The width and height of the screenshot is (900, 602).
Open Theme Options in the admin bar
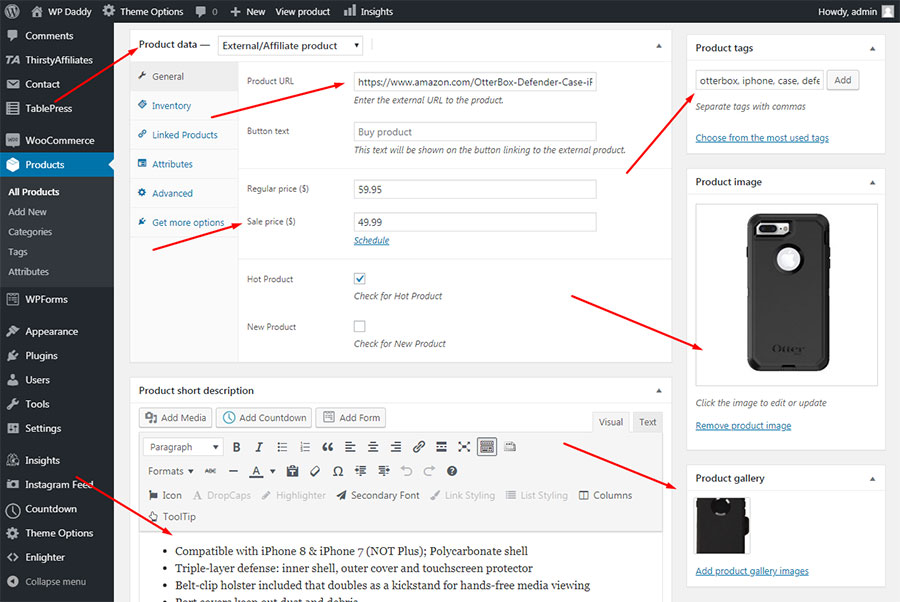tap(143, 11)
